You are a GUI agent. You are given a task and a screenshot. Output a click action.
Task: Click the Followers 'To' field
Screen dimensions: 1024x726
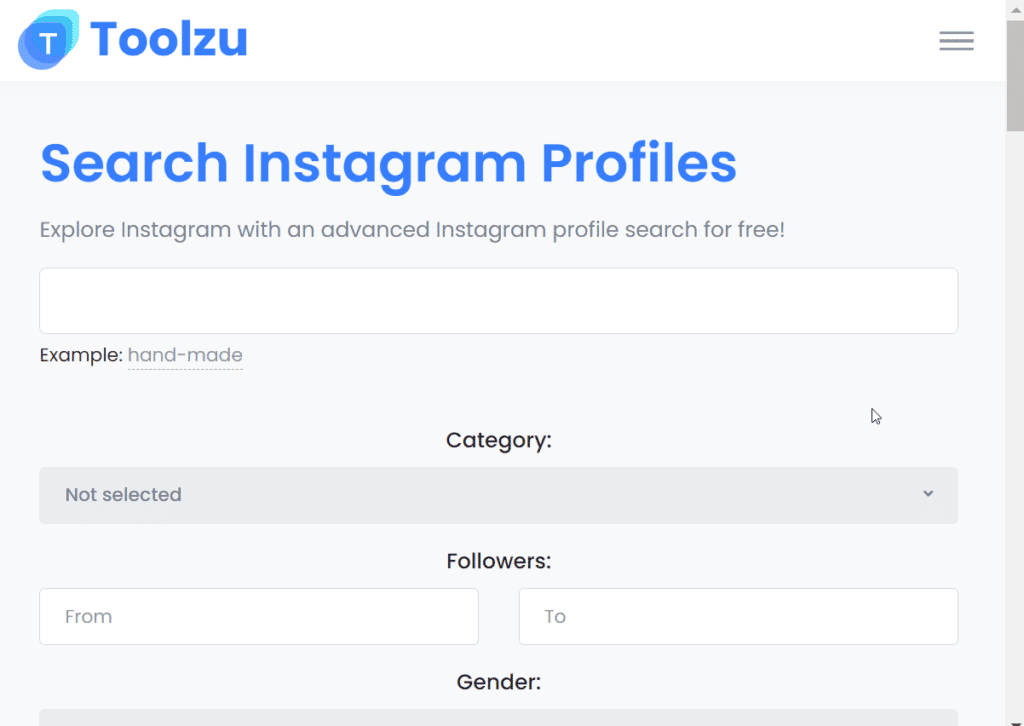click(x=738, y=616)
